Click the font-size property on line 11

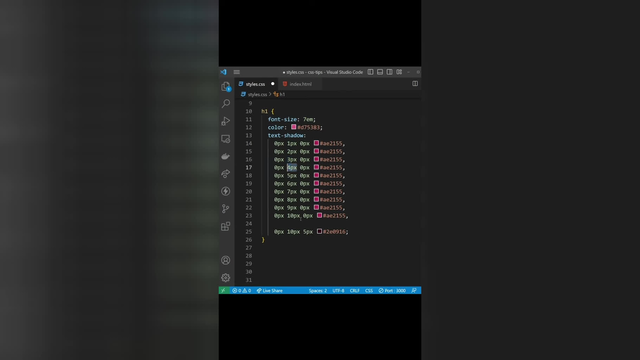coord(282,120)
